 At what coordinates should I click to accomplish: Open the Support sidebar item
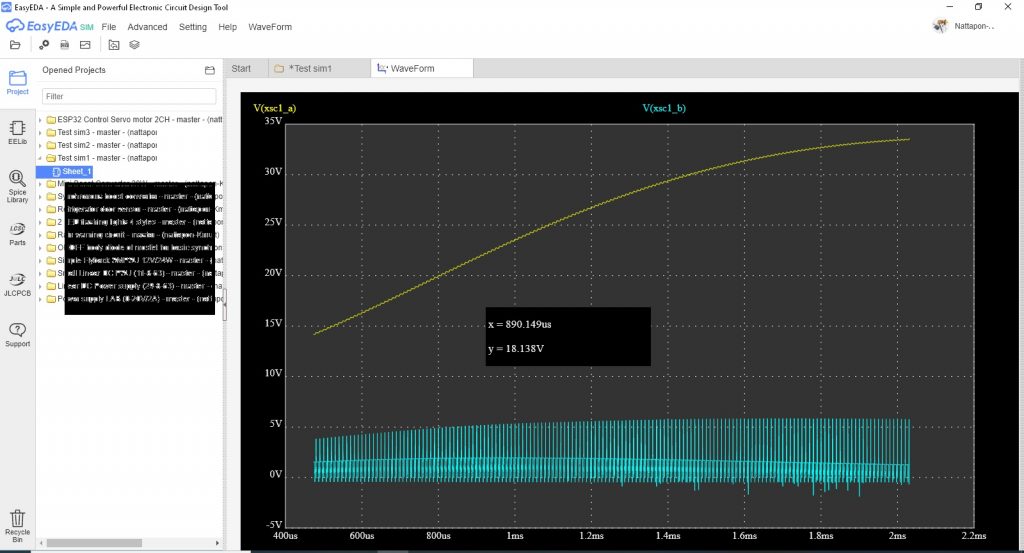[x=18, y=335]
